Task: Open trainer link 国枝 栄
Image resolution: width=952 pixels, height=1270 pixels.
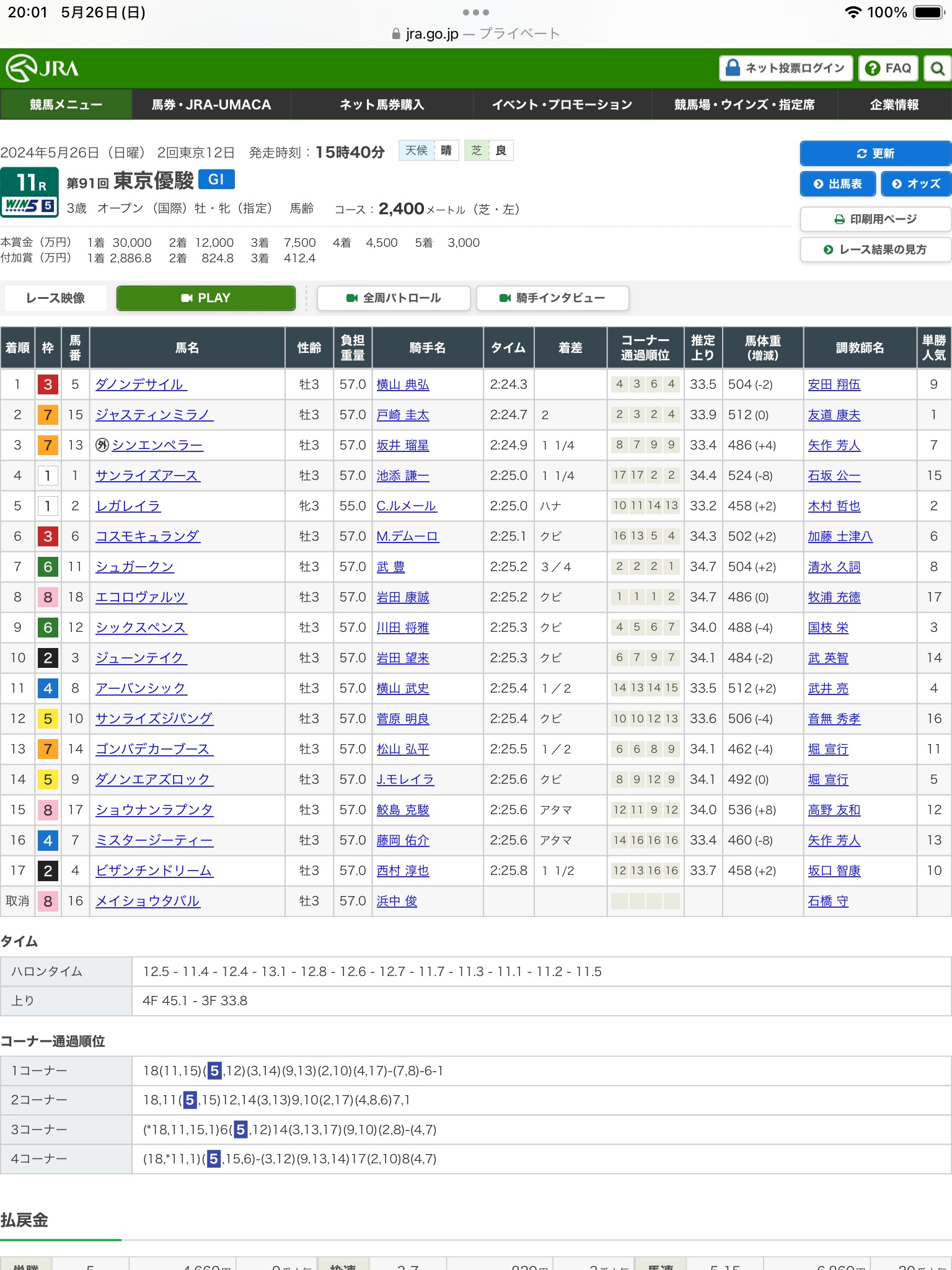Action: click(x=828, y=628)
